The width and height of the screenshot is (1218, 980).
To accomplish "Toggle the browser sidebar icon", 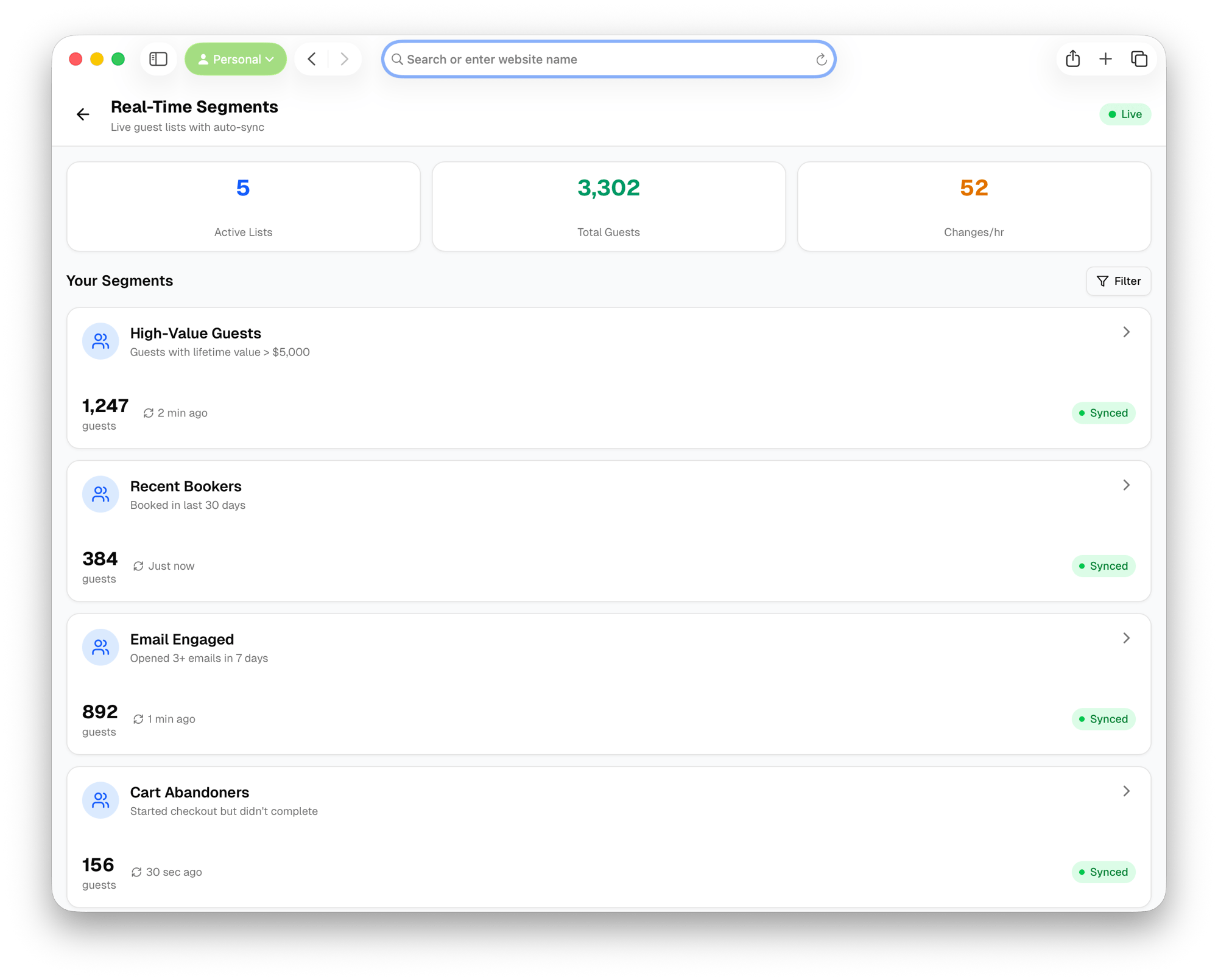I will tap(158, 59).
